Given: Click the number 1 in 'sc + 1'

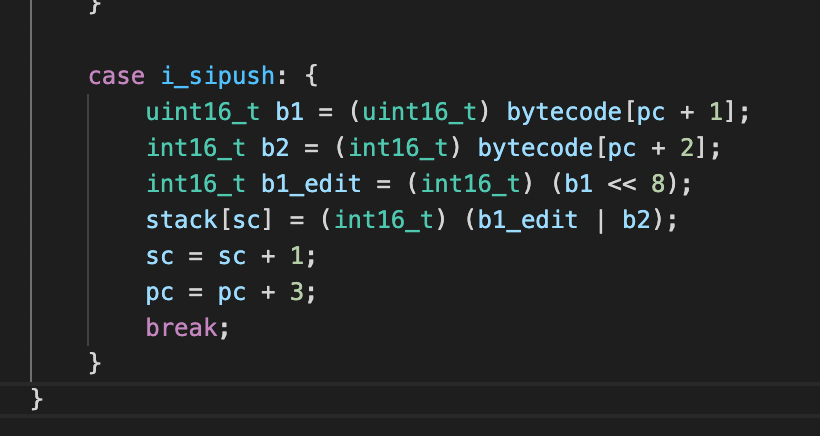Looking at the screenshot, I should coord(297,256).
